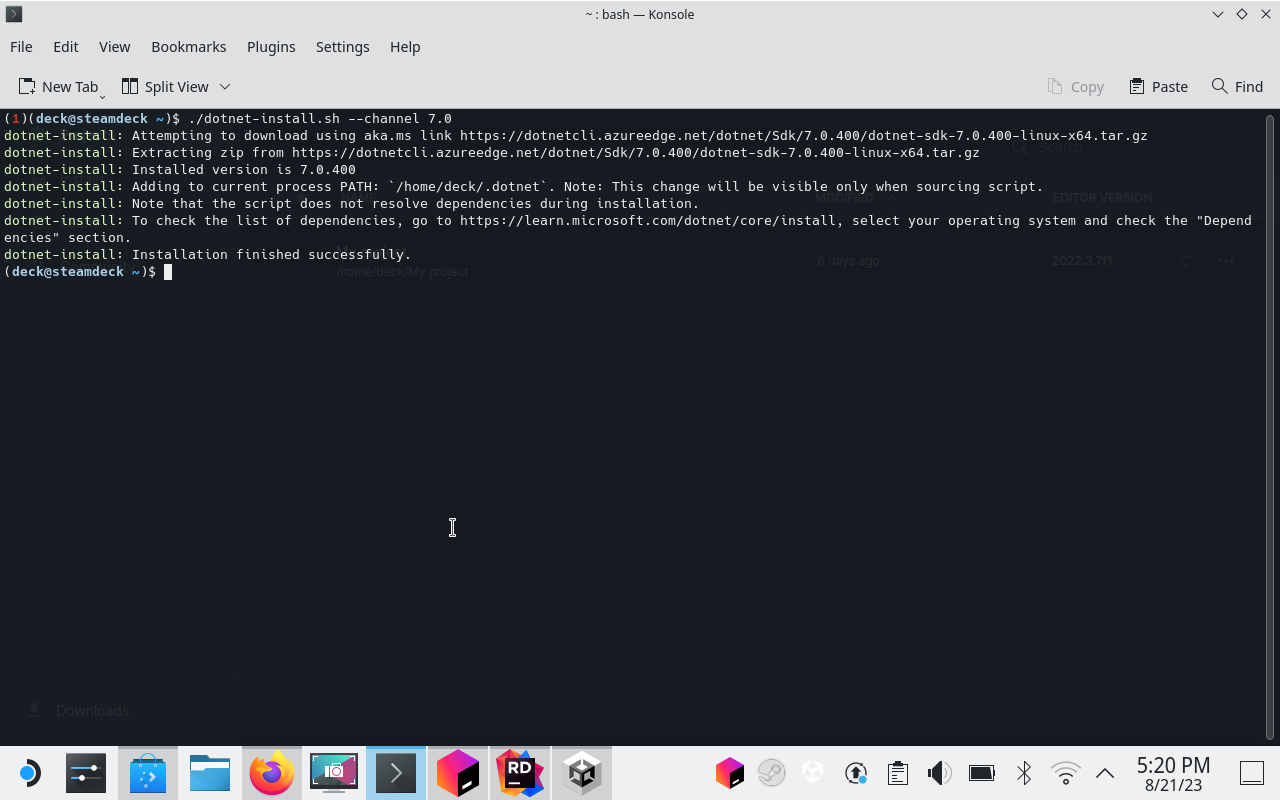Image resolution: width=1280 pixels, height=800 pixels.
Task: Click the Steam system tray icon
Action: [x=771, y=773]
